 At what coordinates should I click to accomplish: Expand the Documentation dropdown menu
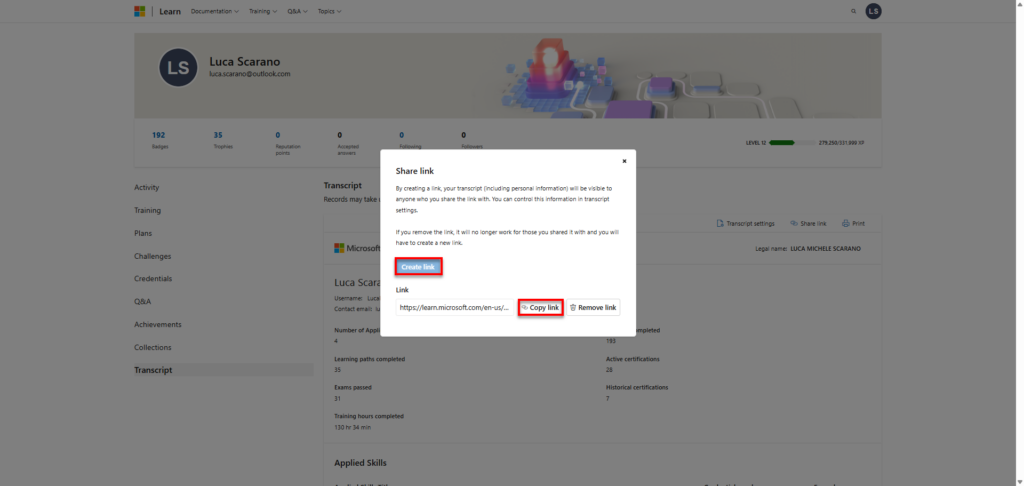[214, 11]
